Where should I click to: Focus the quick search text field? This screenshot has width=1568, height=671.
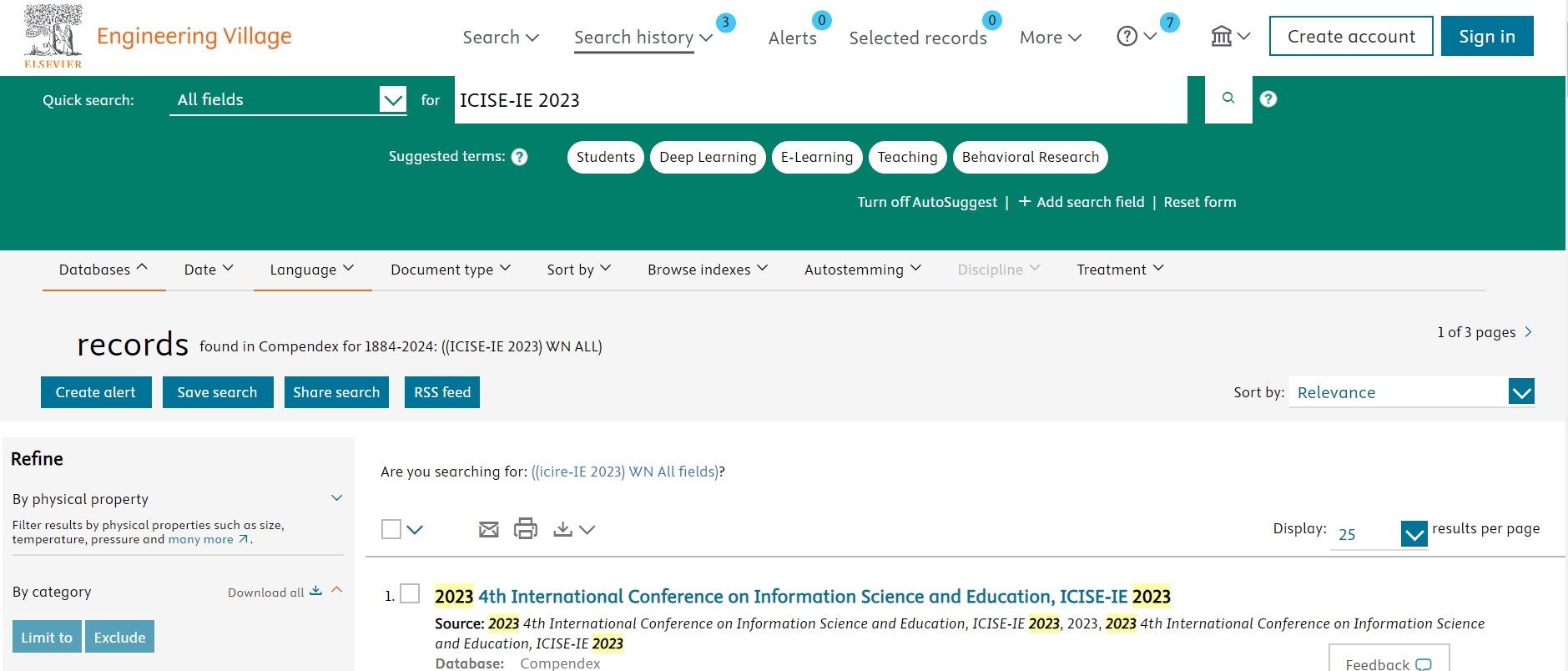point(821,99)
